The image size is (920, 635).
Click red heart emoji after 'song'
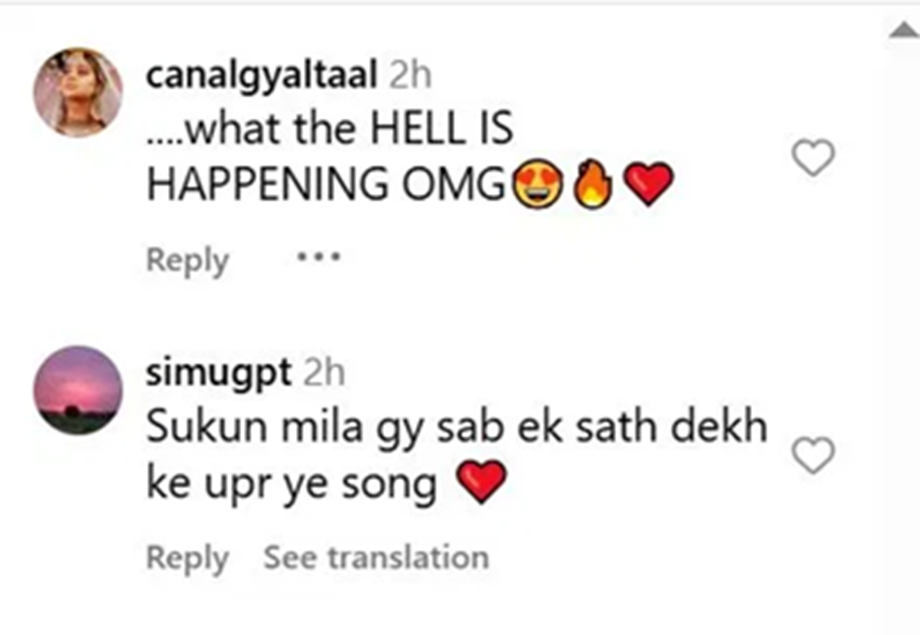(482, 485)
